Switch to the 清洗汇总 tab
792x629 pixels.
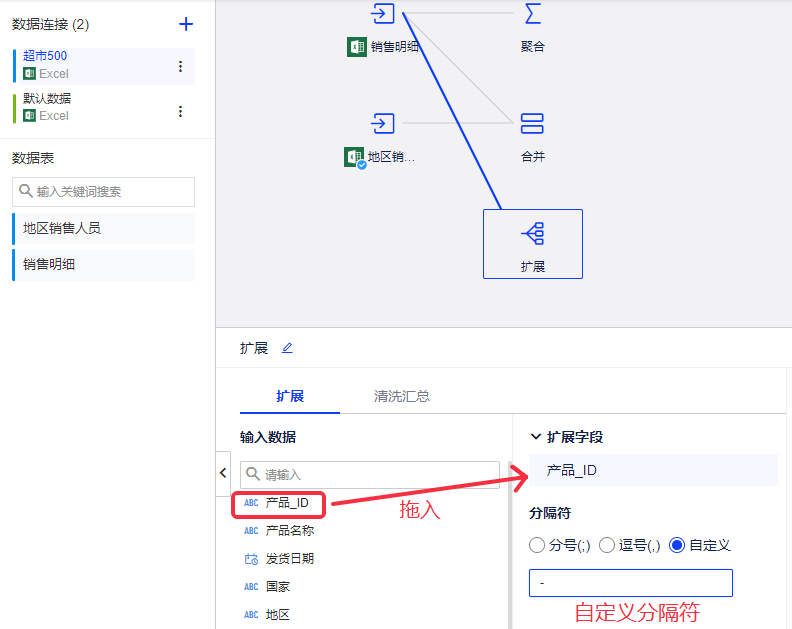[x=402, y=396]
